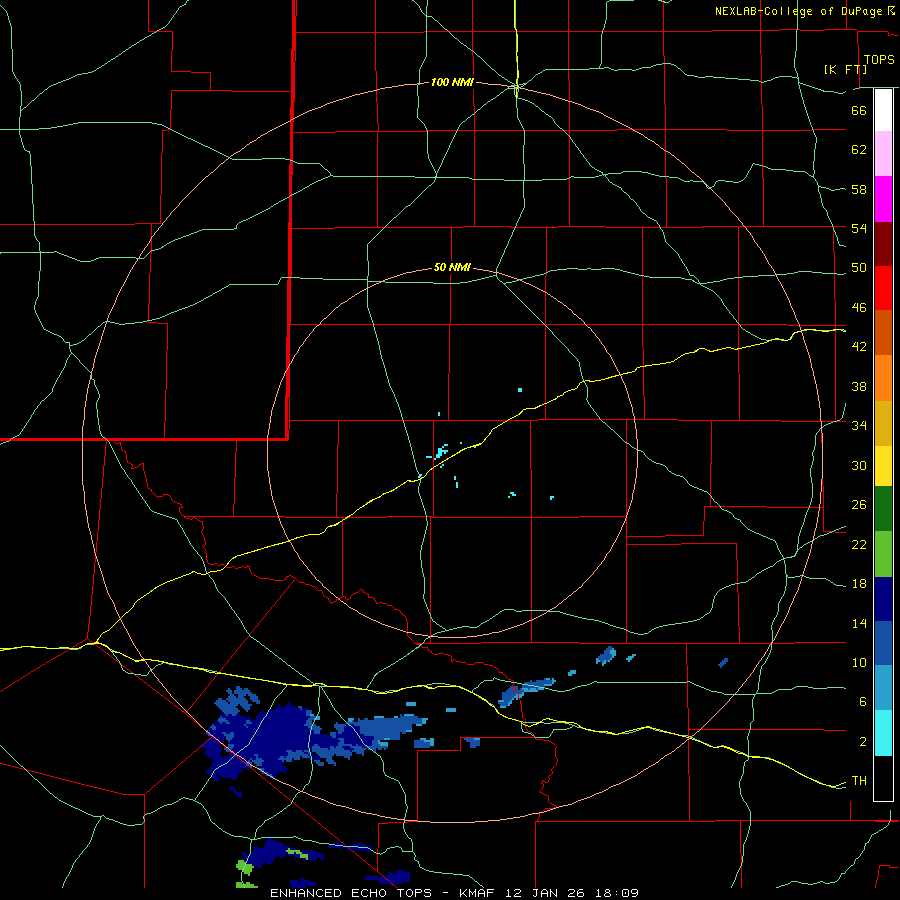Click the "TH" threshold label
Viewport: 900px width, 900px height.
(x=859, y=781)
